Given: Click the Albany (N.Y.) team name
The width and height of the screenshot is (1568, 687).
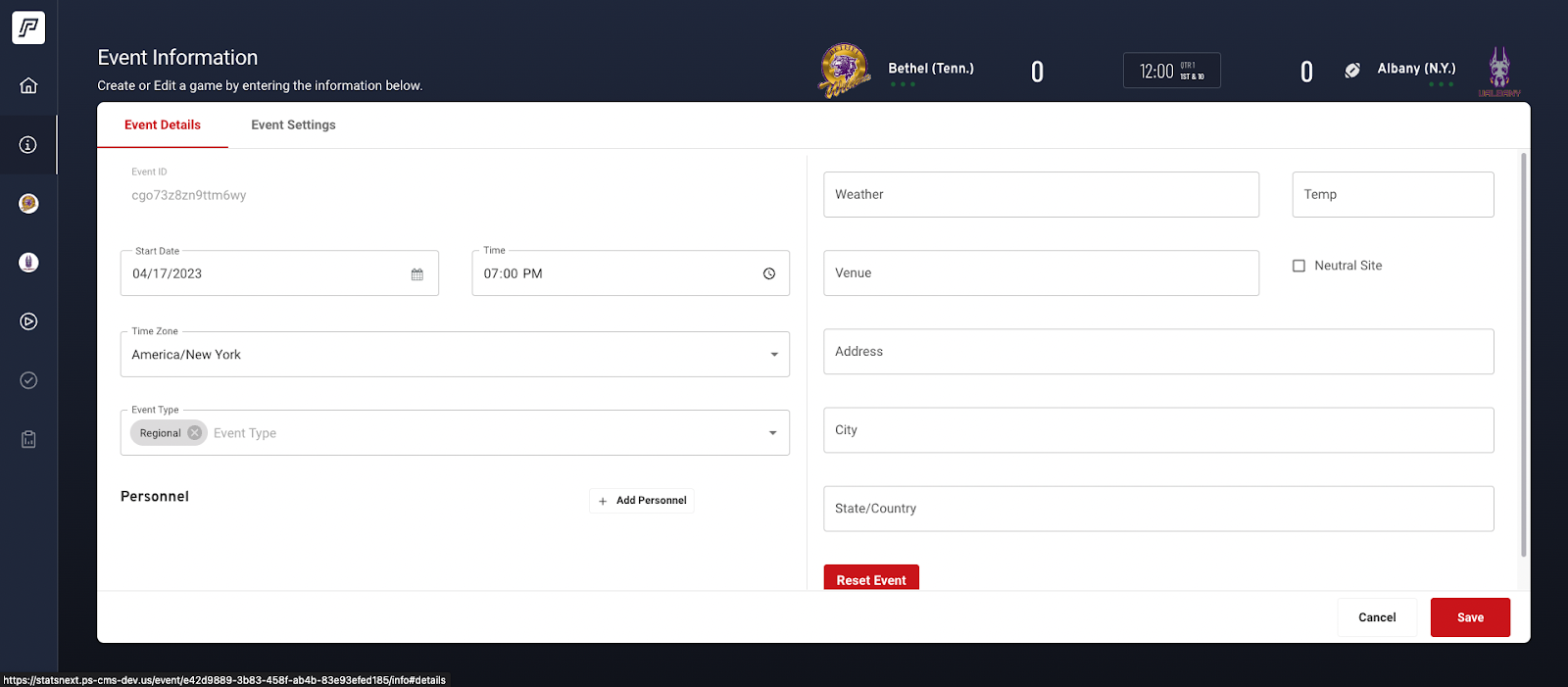Looking at the screenshot, I should pos(1416,69).
